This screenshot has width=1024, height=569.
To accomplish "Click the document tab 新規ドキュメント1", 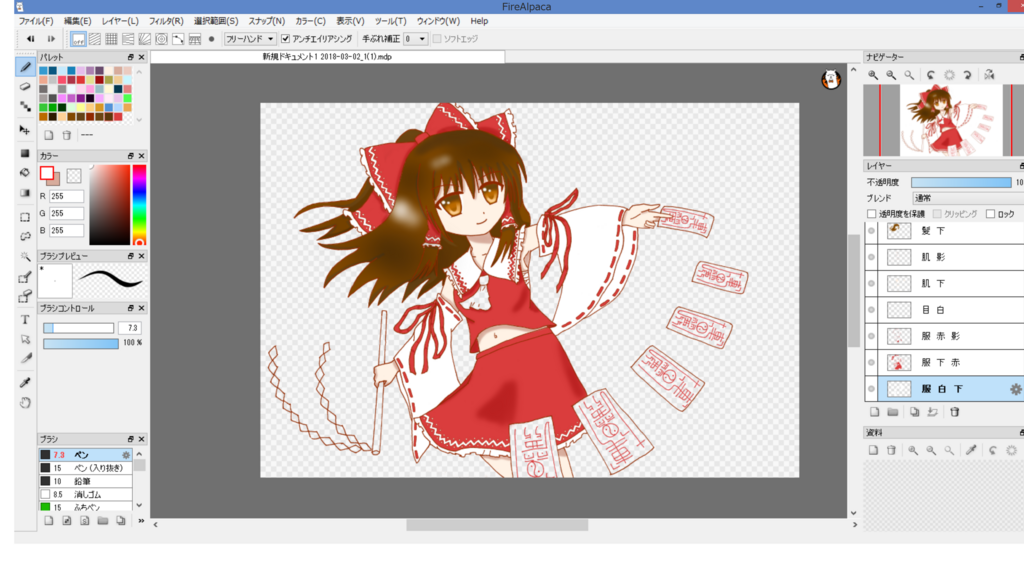I will (x=327, y=57).
